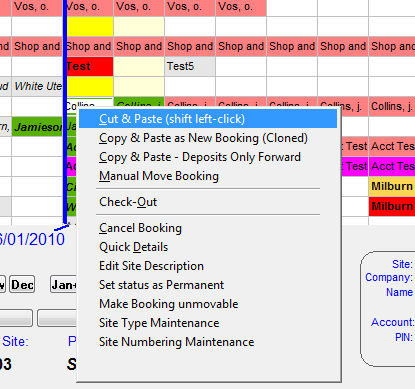The height and width of the screenshot is (389, 415).
Task: Select the red Test booking cell
Action: [x=90, y=66]
